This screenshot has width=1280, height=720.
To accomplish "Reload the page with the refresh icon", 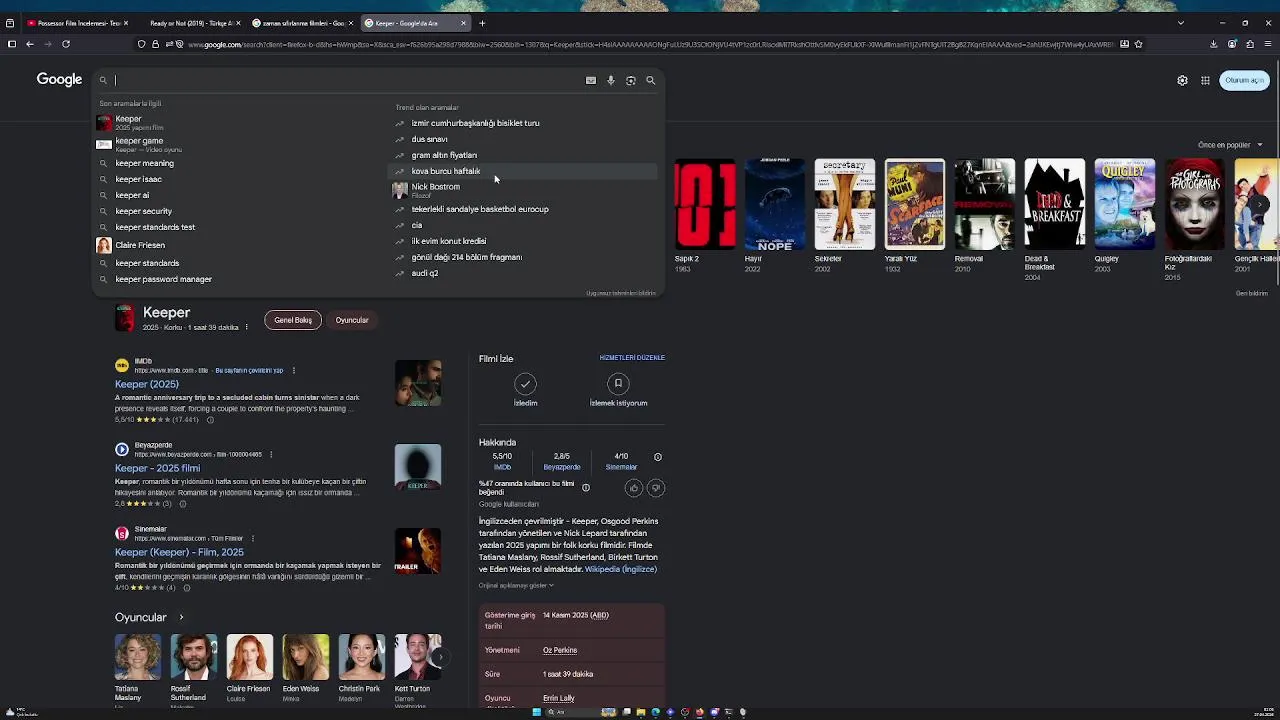I will 66,44.
